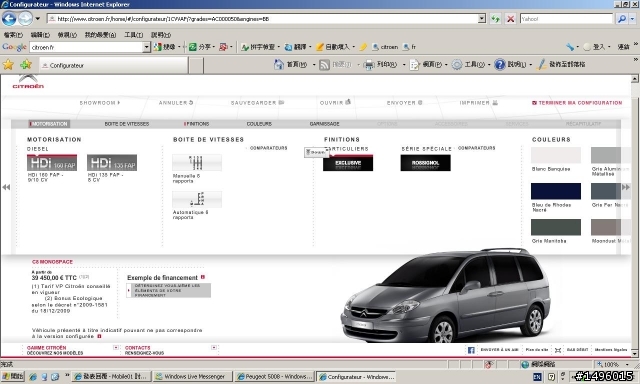Screen dimensions: 640x384
Task: Click the left double-arrow carousel button
Action: pos(6,187)
